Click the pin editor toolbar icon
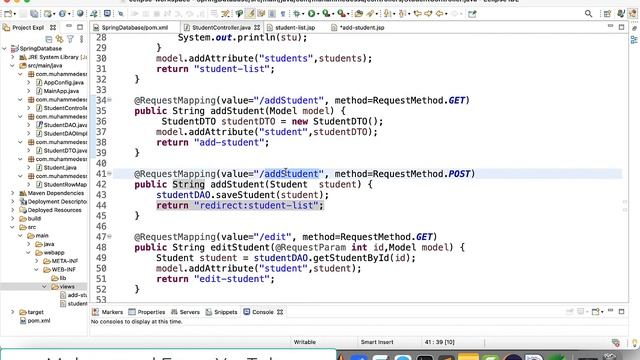 pos(472,13)
